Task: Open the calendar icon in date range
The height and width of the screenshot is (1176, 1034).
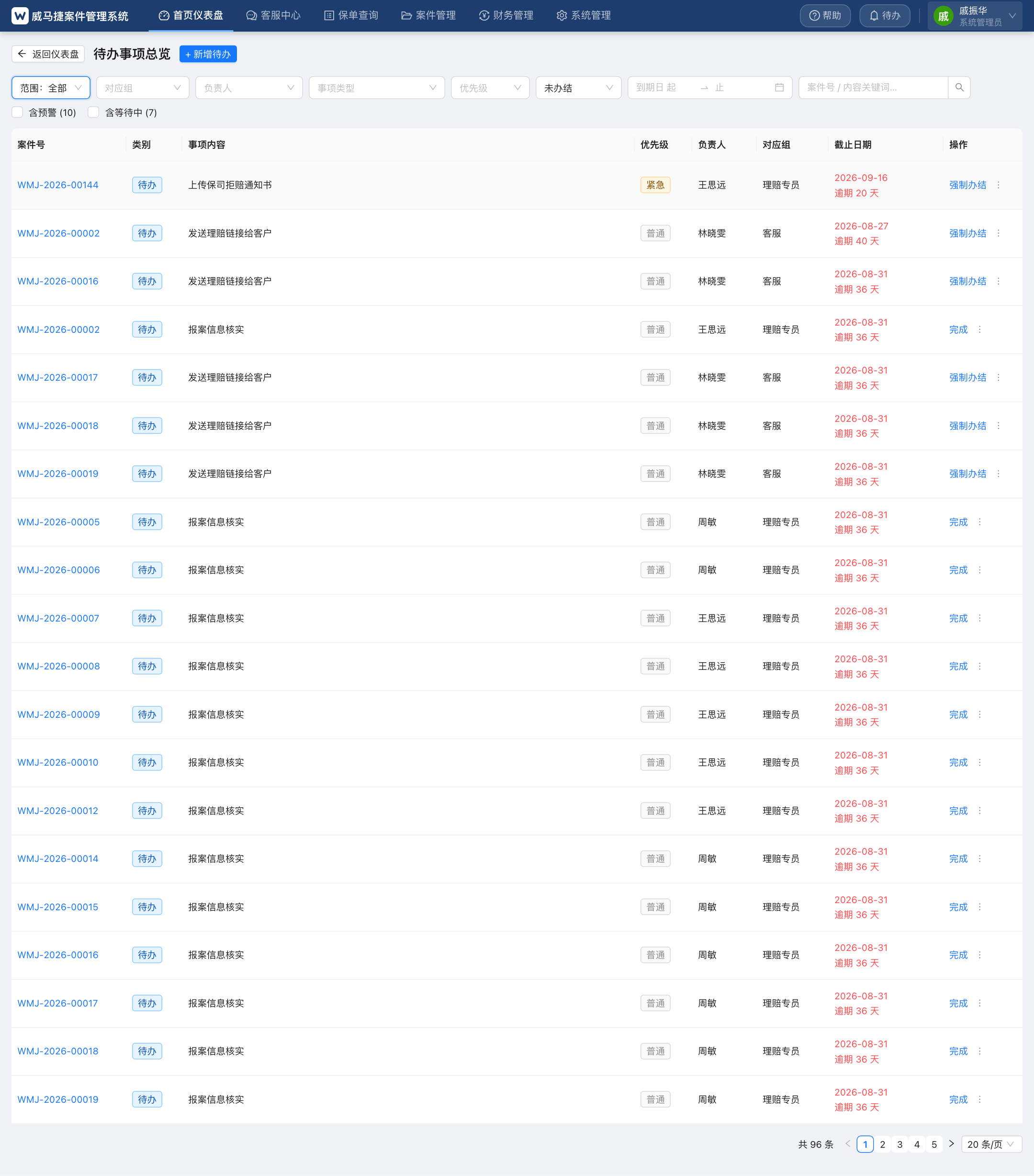Action: 779,88
